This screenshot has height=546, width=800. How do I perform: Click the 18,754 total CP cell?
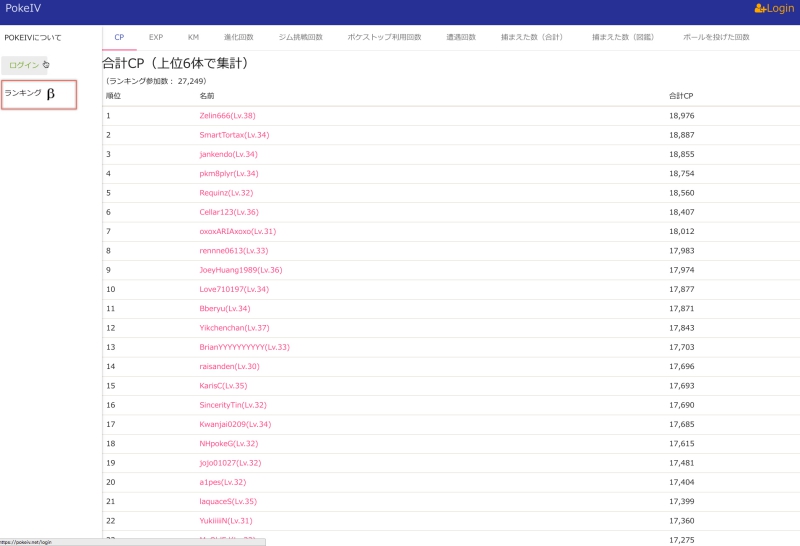(x=682, y=174)
